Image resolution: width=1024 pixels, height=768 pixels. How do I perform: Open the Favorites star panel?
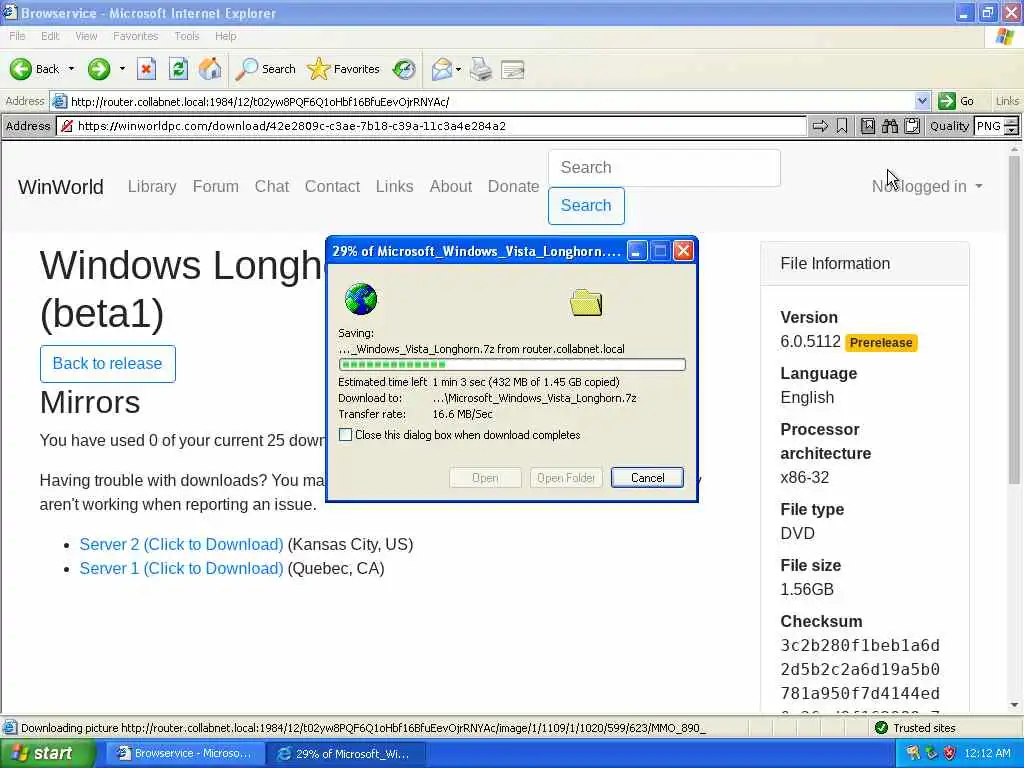click(x=344, y=69)
